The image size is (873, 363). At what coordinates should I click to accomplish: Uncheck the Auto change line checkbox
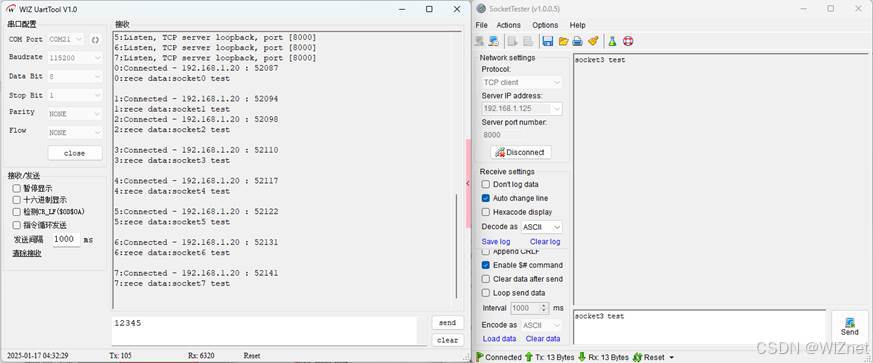[x=485, y=198]
